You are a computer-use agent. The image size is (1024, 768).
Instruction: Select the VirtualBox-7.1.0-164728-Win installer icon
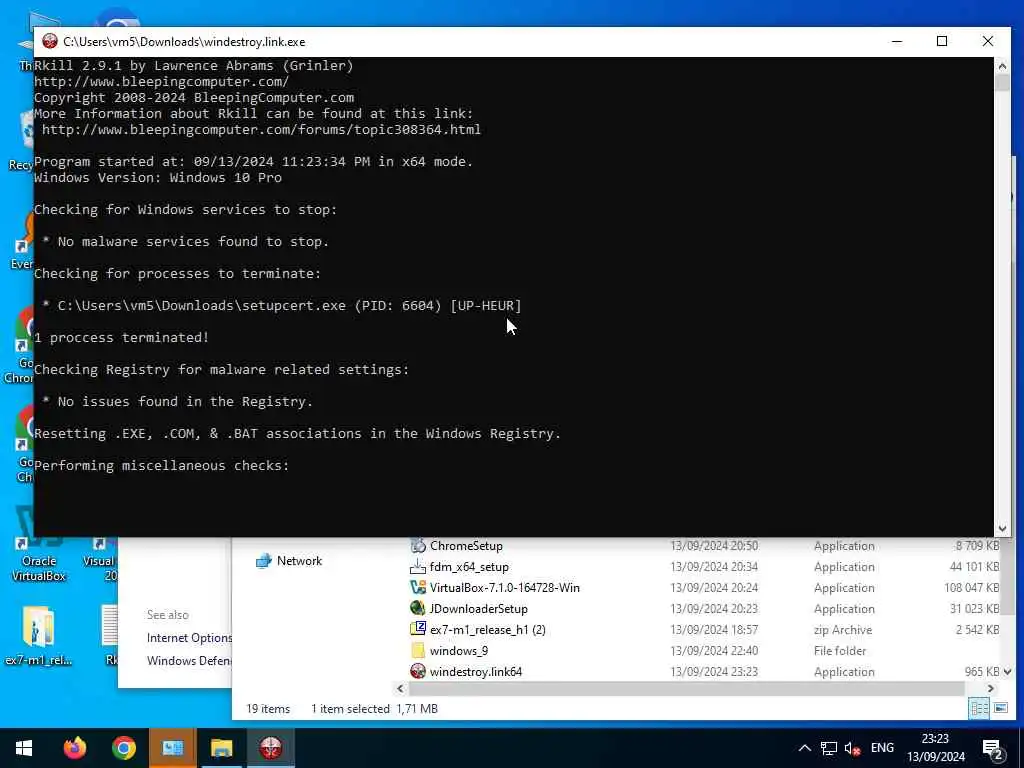[418, 587]
